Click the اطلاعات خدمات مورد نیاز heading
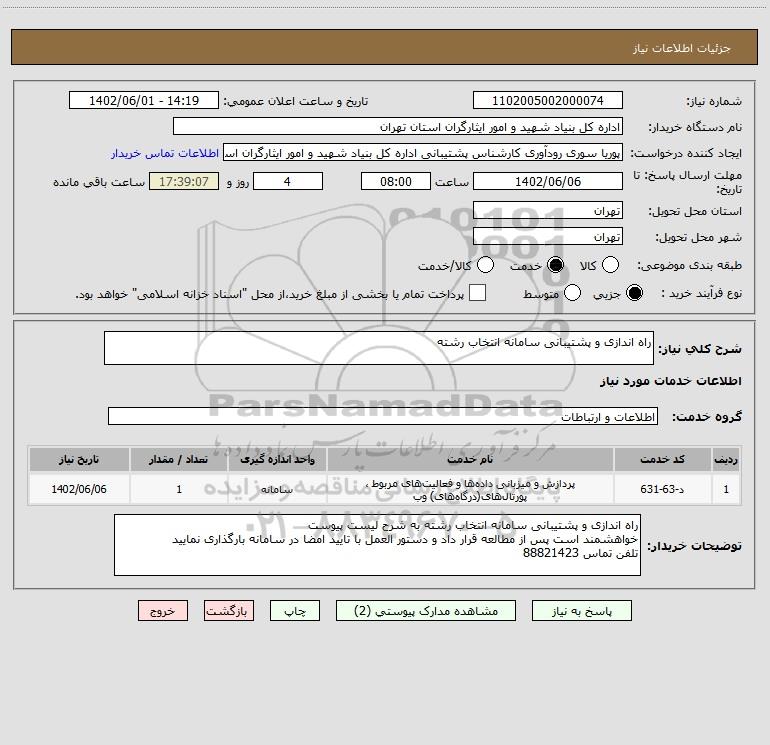The width and height of the screenshot is (770, 745). (x=670, y=381)
